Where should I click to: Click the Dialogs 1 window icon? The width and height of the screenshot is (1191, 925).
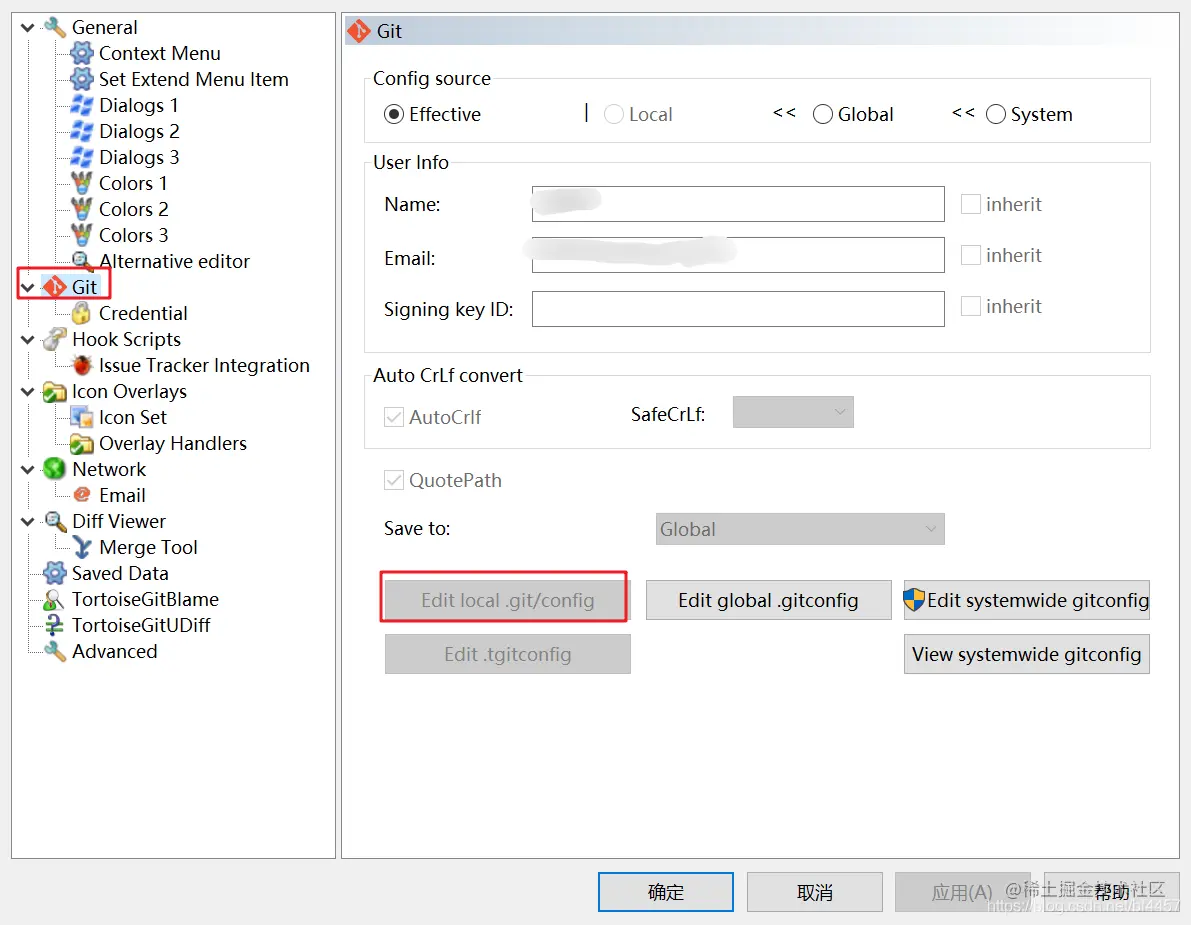(81, 105)
